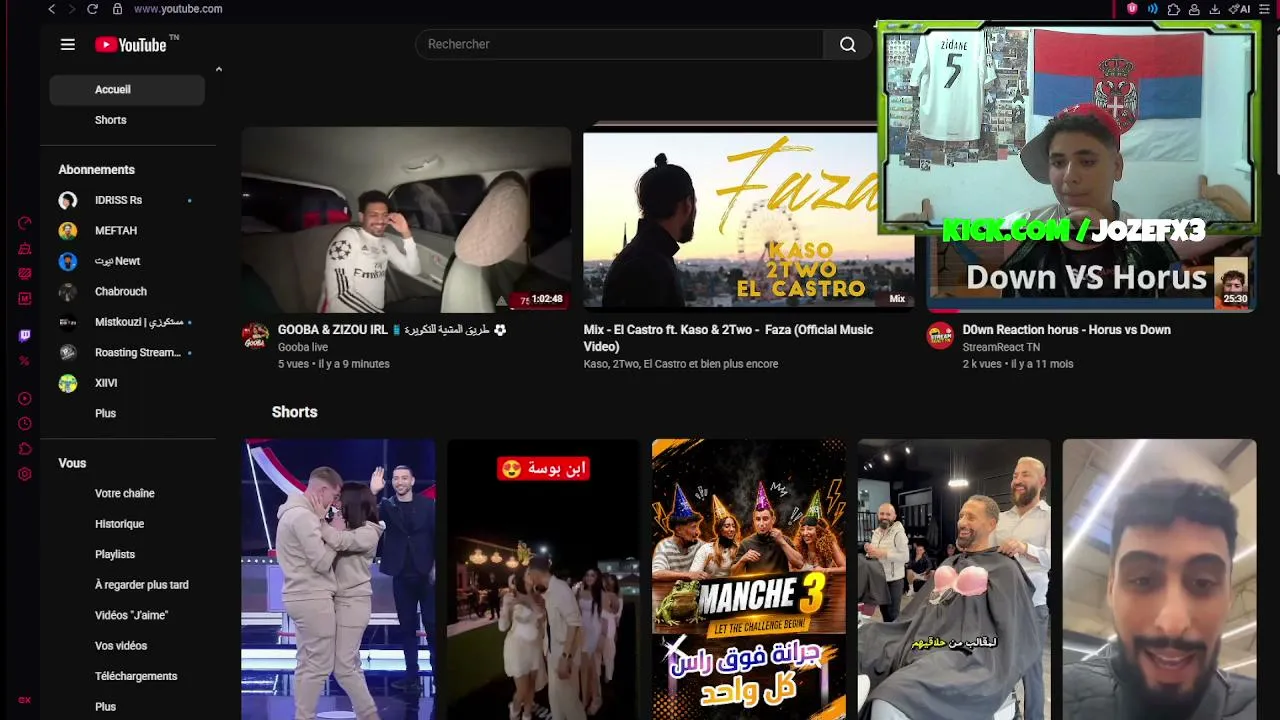Click the Gooba channel avatar

coord(255,336)
